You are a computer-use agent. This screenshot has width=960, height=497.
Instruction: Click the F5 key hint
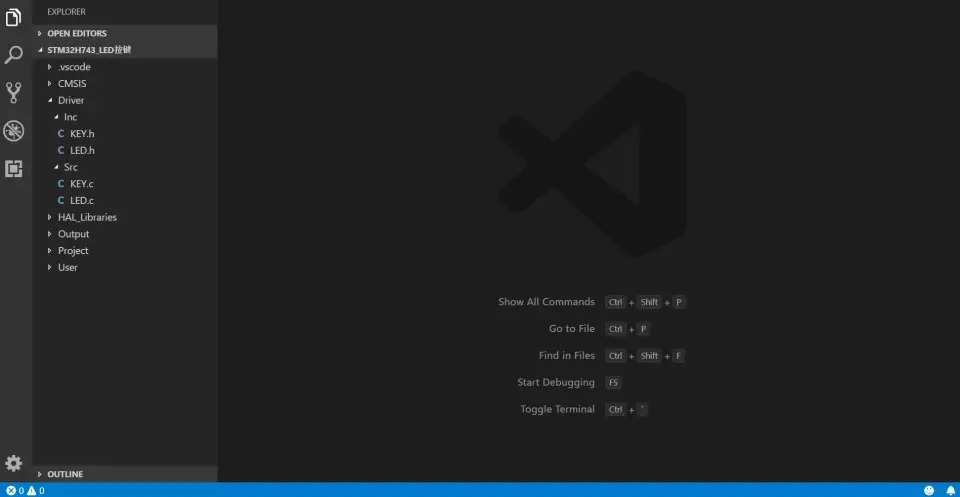pyautogui.click(x=613, y=383)
